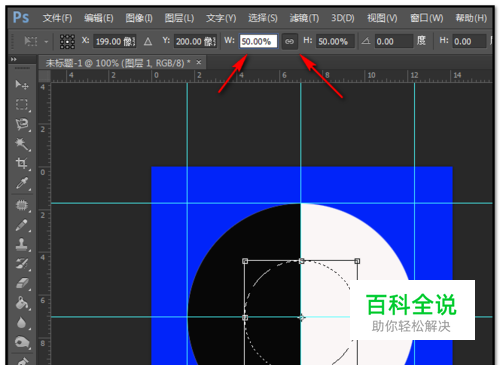Select the History Brush tool
Screen dimensions: 500x365
pyautogui.click(x=22, y=264)
